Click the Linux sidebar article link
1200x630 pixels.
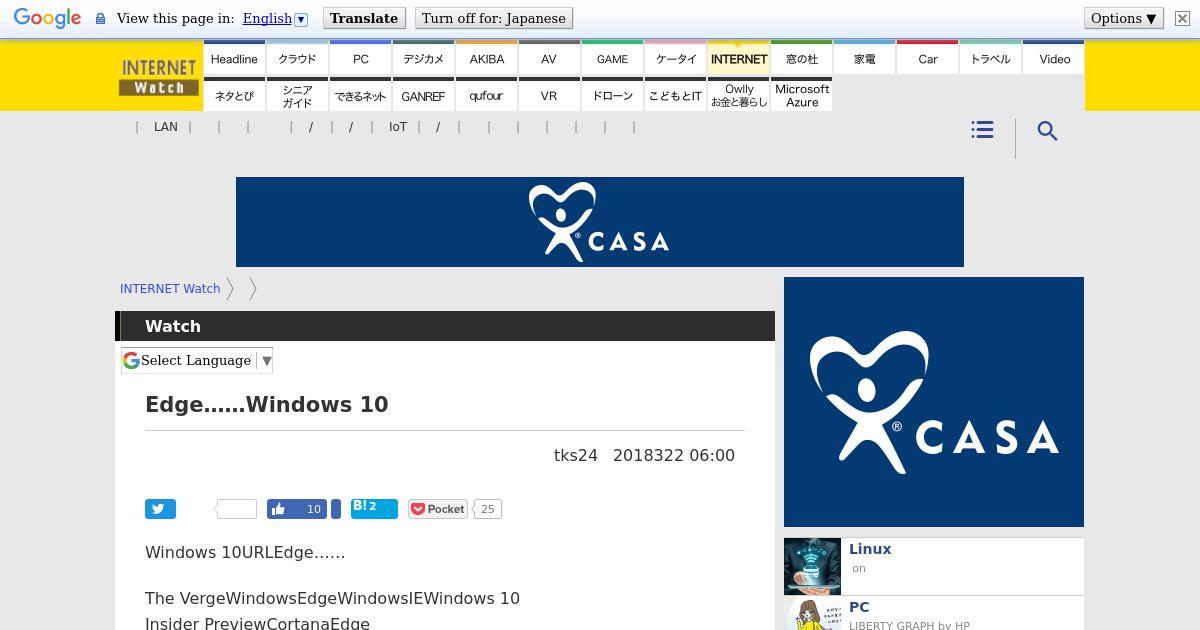(x=870, y=549)
